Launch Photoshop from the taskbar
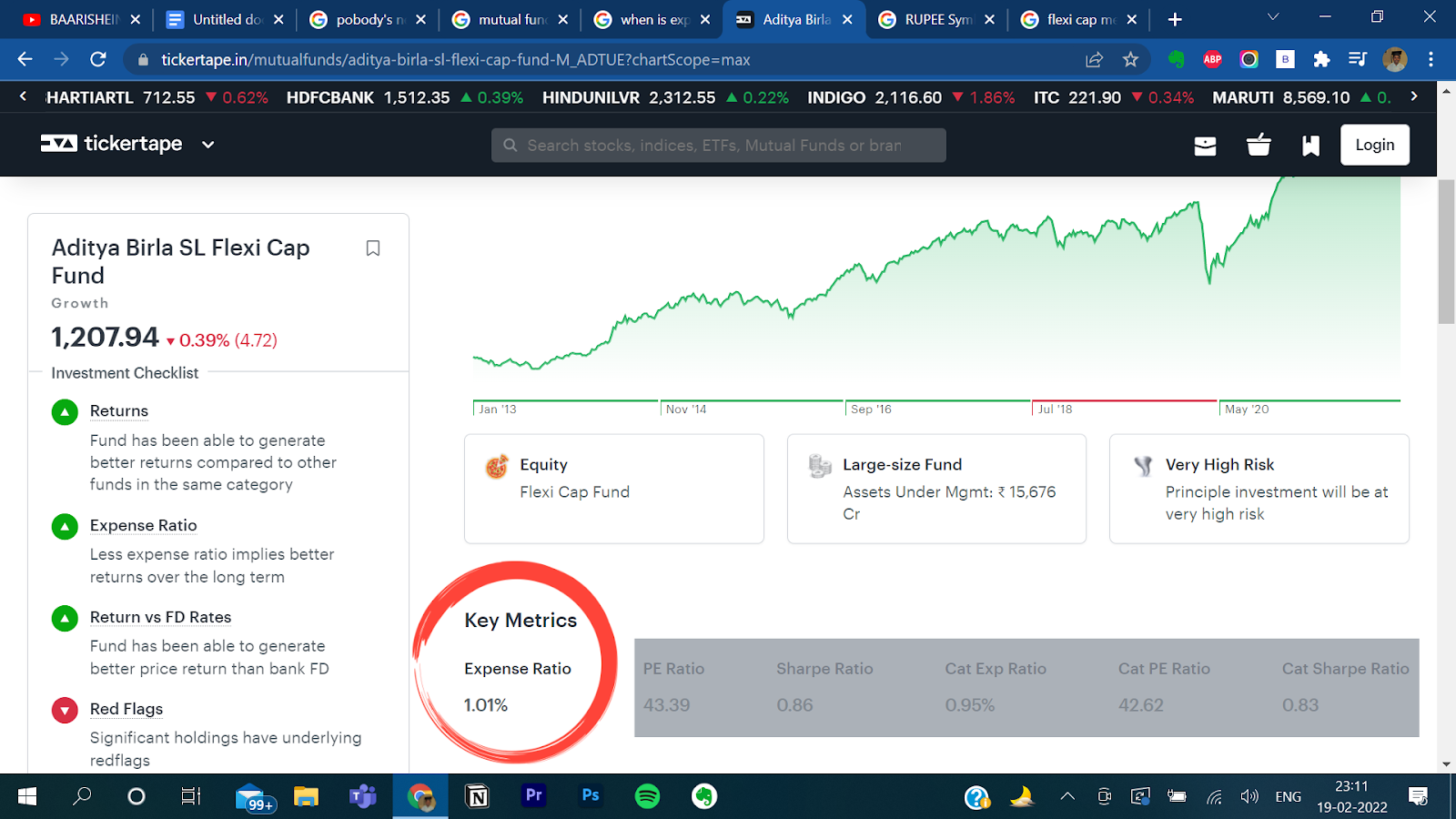The height and width of the screenshot is (819, 1456). [591, 795]
